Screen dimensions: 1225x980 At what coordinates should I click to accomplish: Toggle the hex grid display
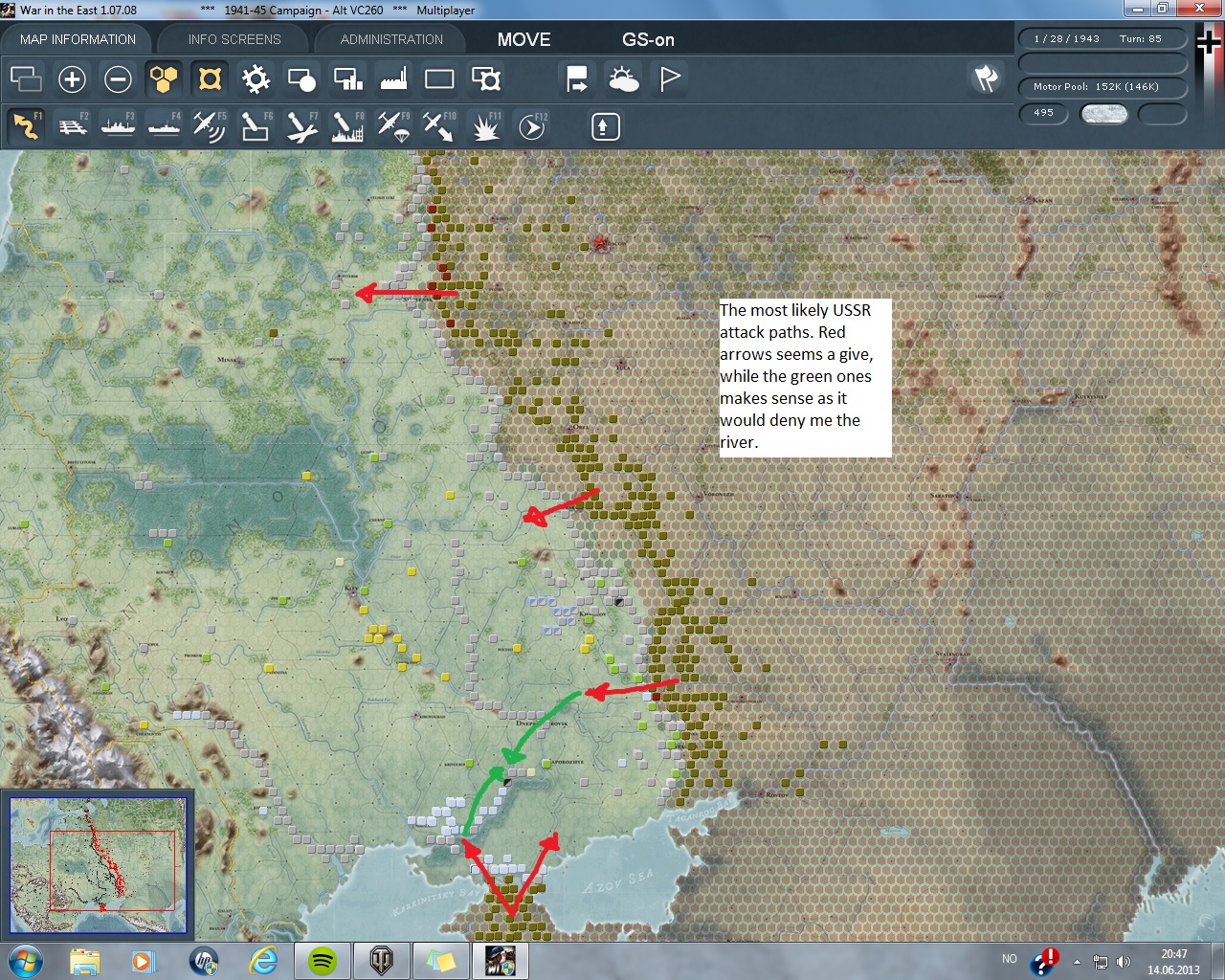click(164, 78)
